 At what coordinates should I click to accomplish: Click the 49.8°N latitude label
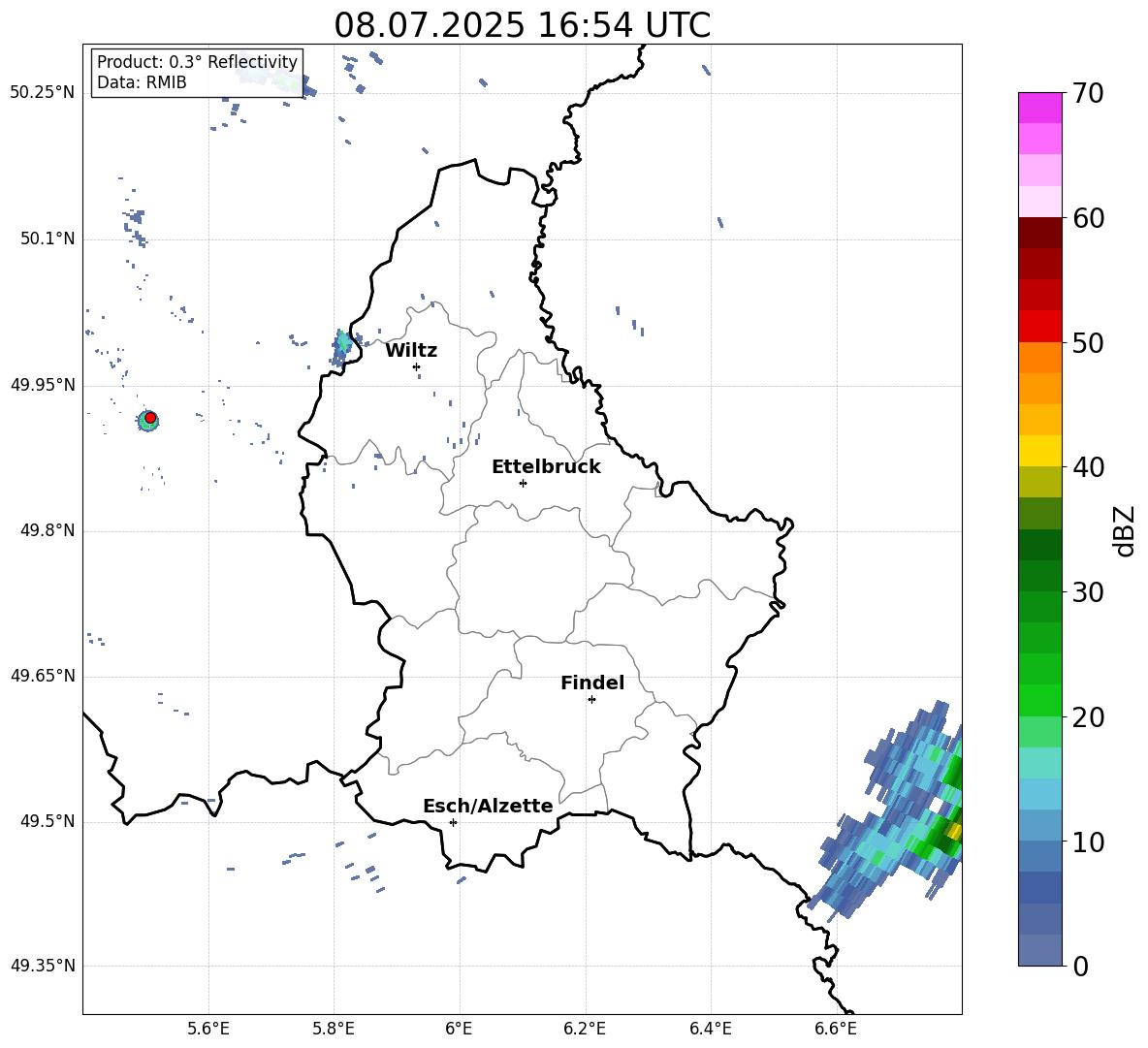pyautogui.click(x=48, y=530)
